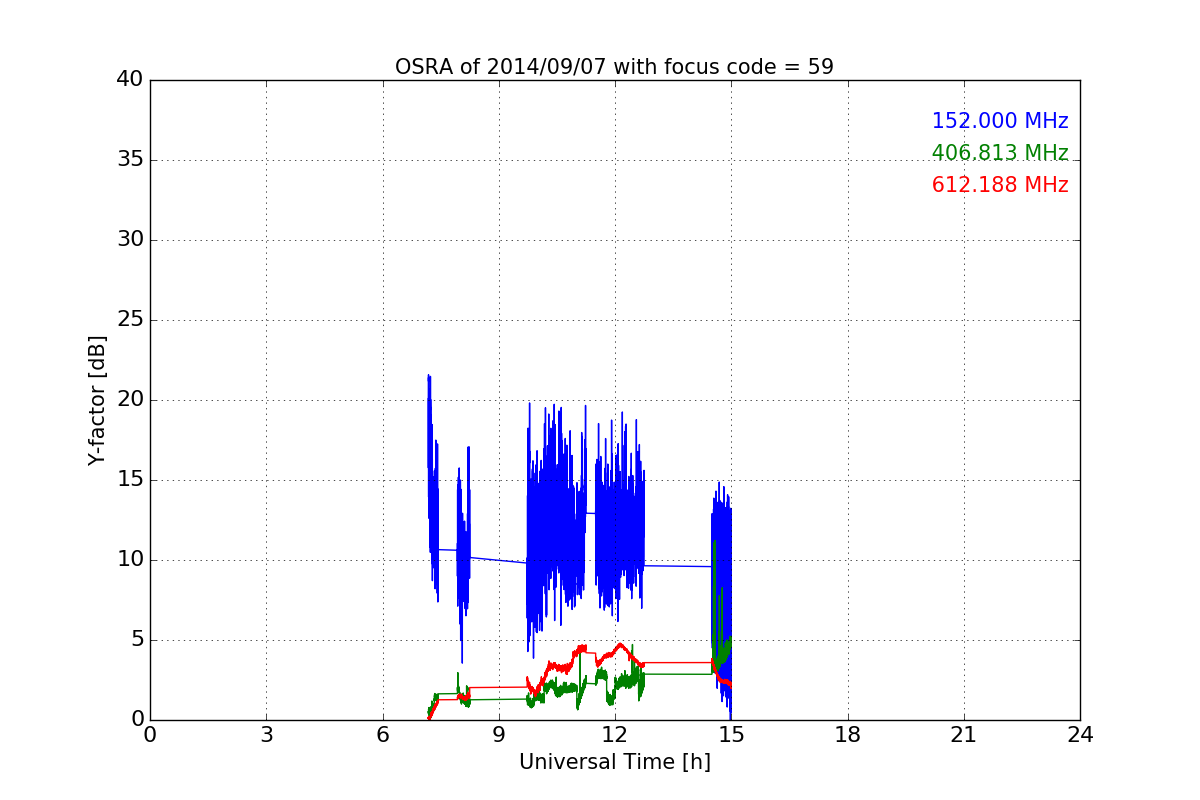Click x-axis tick label 12
The image size is (1200, 800).
615,735
